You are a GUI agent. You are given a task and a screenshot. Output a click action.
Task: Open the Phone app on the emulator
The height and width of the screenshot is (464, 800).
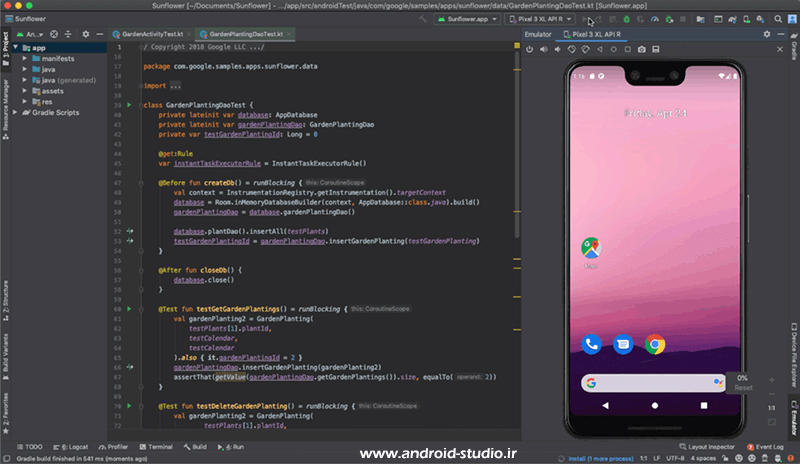pos(591,345)
